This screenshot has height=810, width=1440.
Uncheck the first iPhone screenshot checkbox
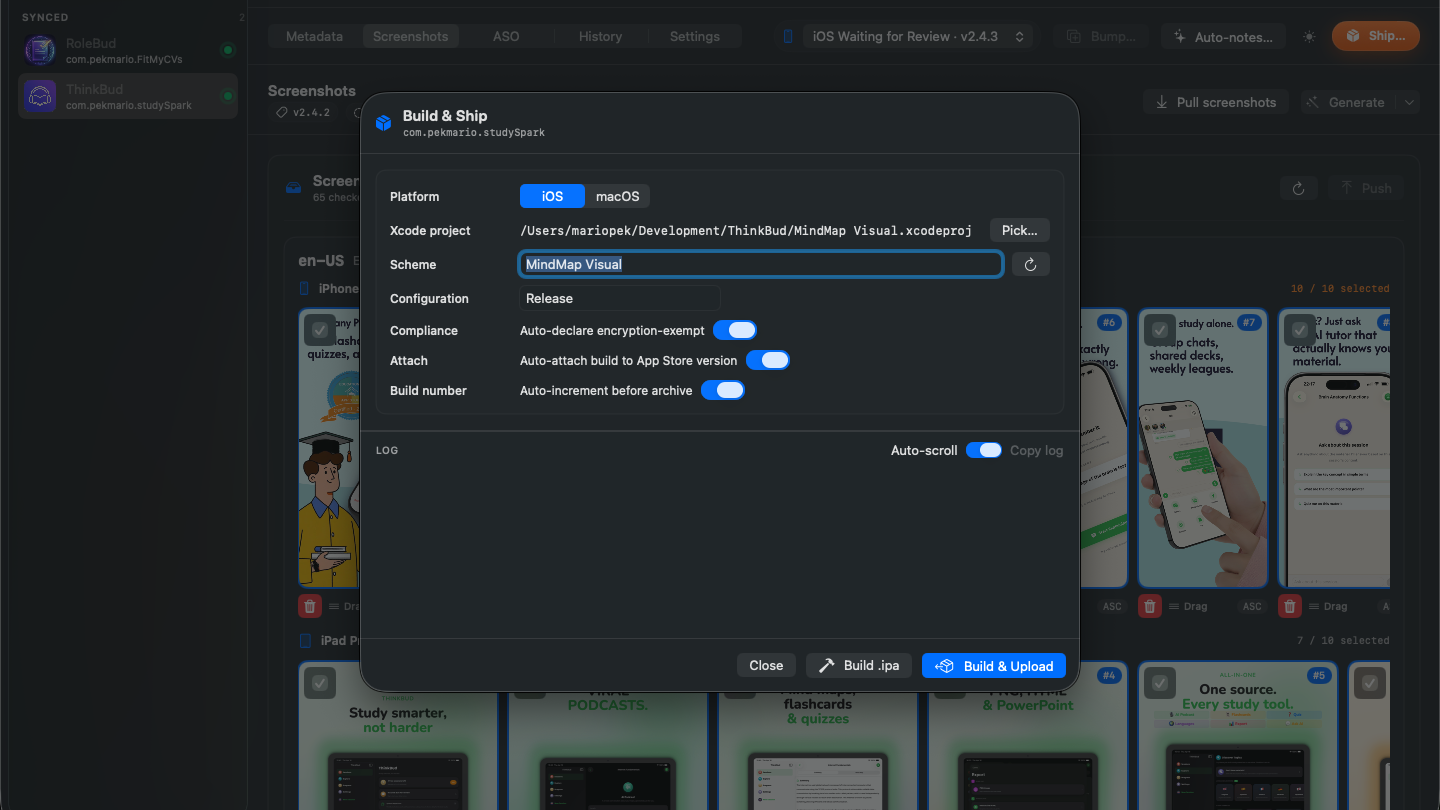pos(320,330)
